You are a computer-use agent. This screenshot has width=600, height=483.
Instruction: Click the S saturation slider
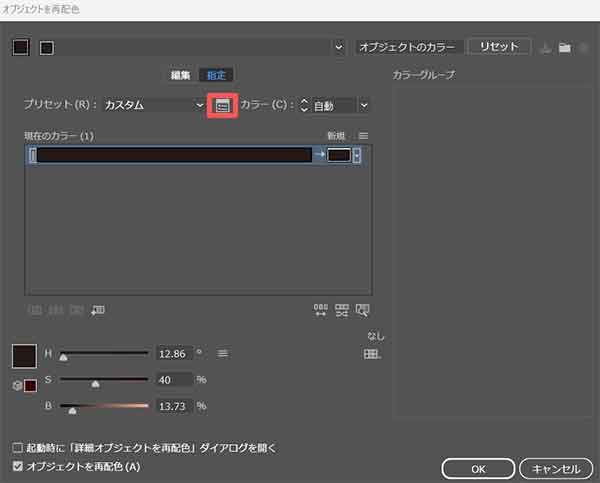click(104, 380)
